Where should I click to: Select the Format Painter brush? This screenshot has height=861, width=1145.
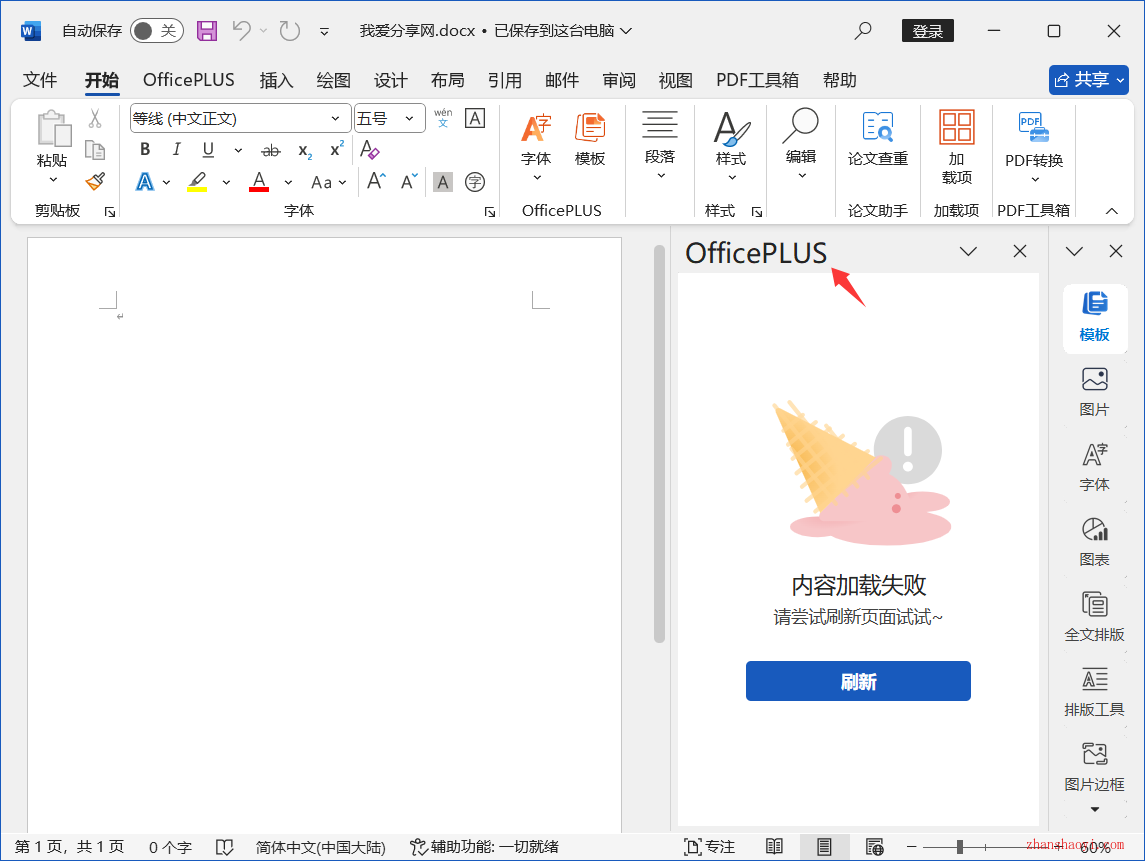(95, 181)
